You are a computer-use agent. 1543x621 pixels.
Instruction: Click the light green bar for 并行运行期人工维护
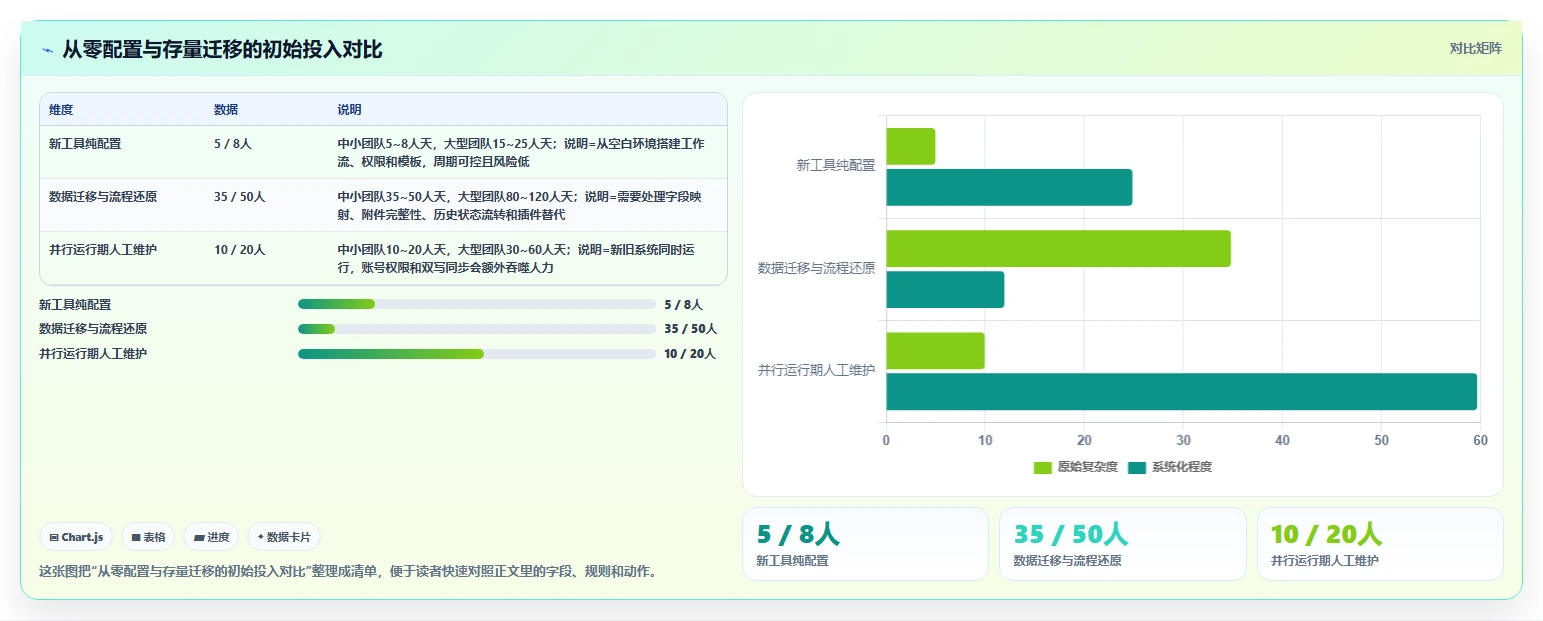pos(936,350)
